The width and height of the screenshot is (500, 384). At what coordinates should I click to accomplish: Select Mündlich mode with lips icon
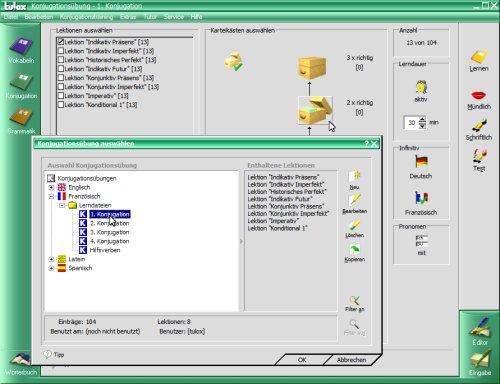[x=479, y=100]
